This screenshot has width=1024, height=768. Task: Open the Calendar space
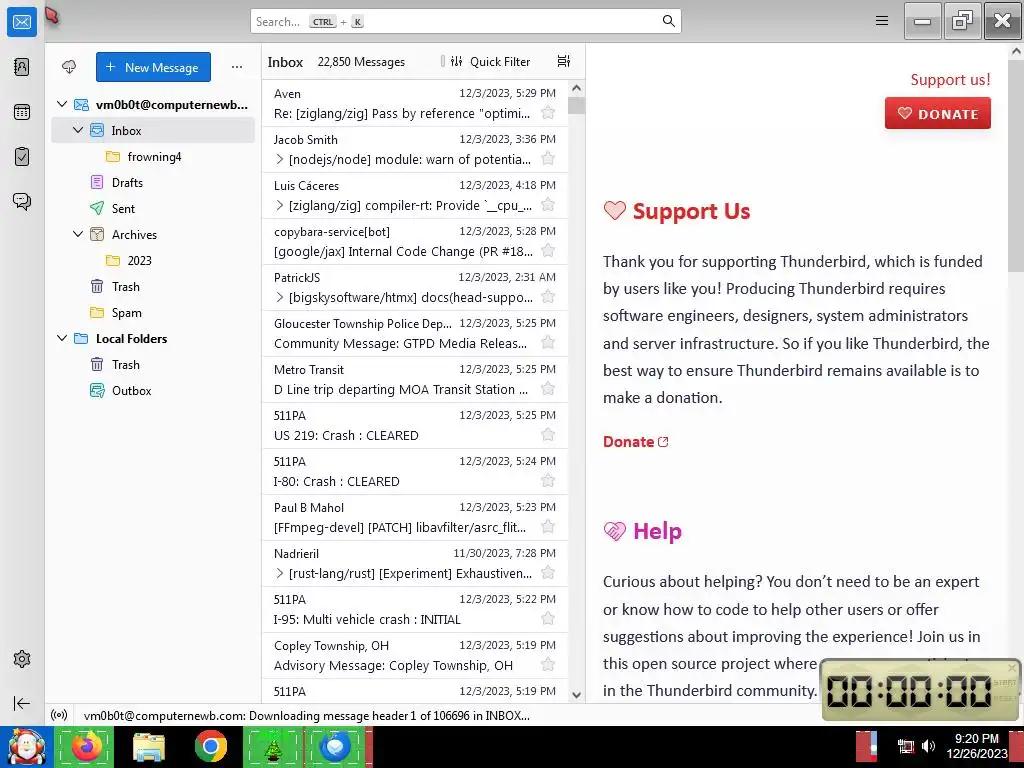(22, 112)
